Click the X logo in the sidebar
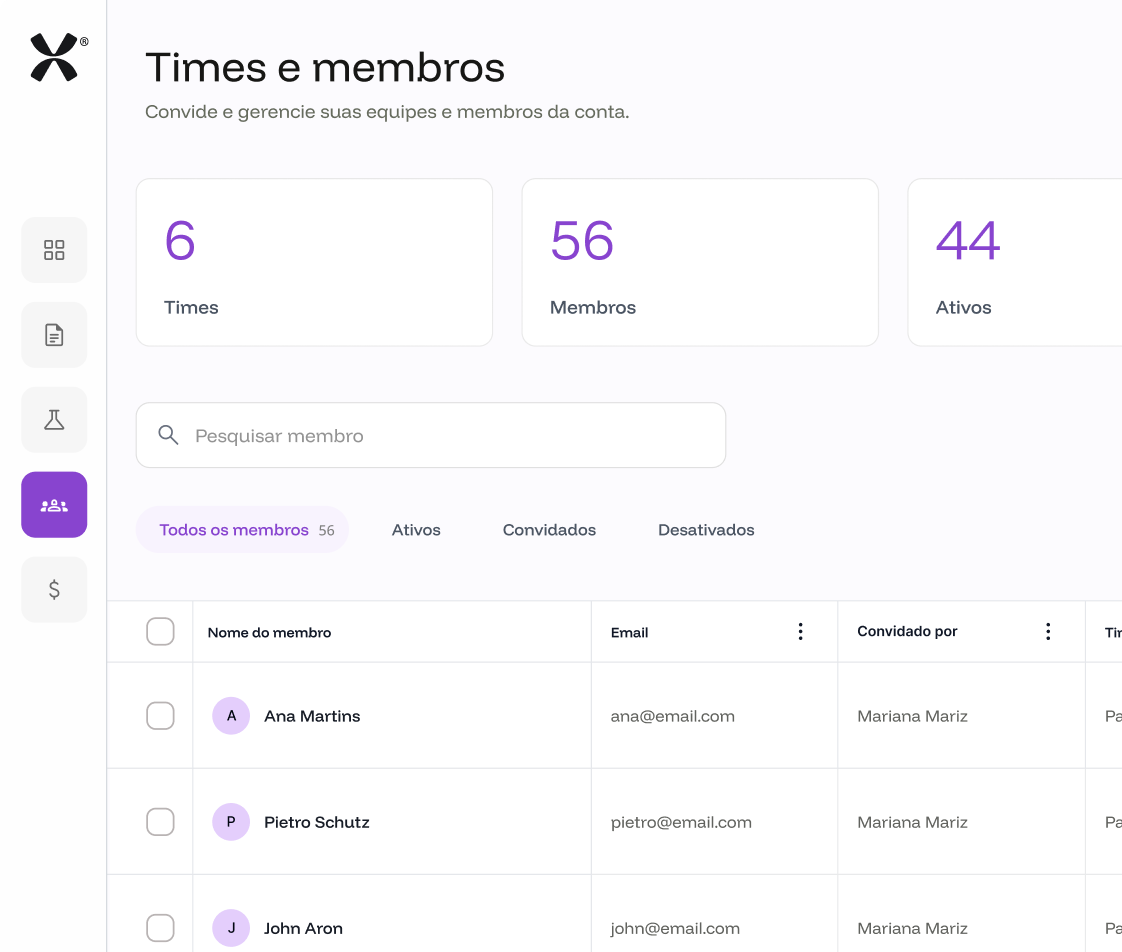The height and width of the screenshot is (952, 1122). tap(54, 57)
